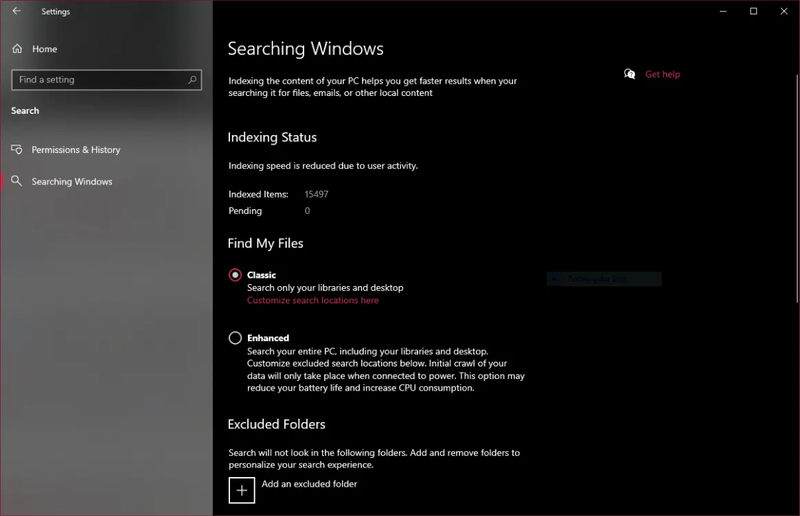Click the plus icon to add excluded folder

242,490
